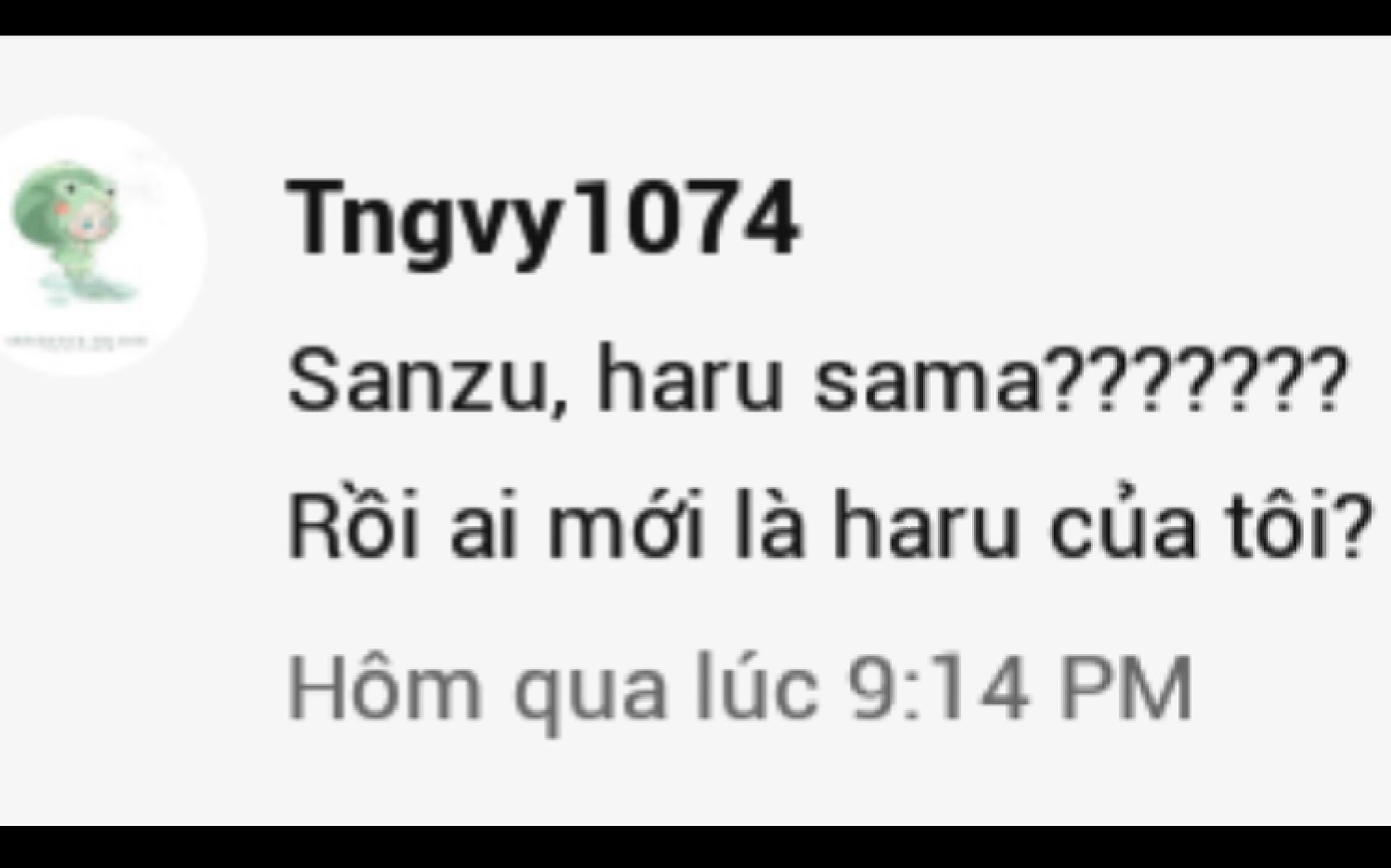Click the word "lúc" in the timestamp
This screenshot has width=1391, height=868.
(756, 685)
